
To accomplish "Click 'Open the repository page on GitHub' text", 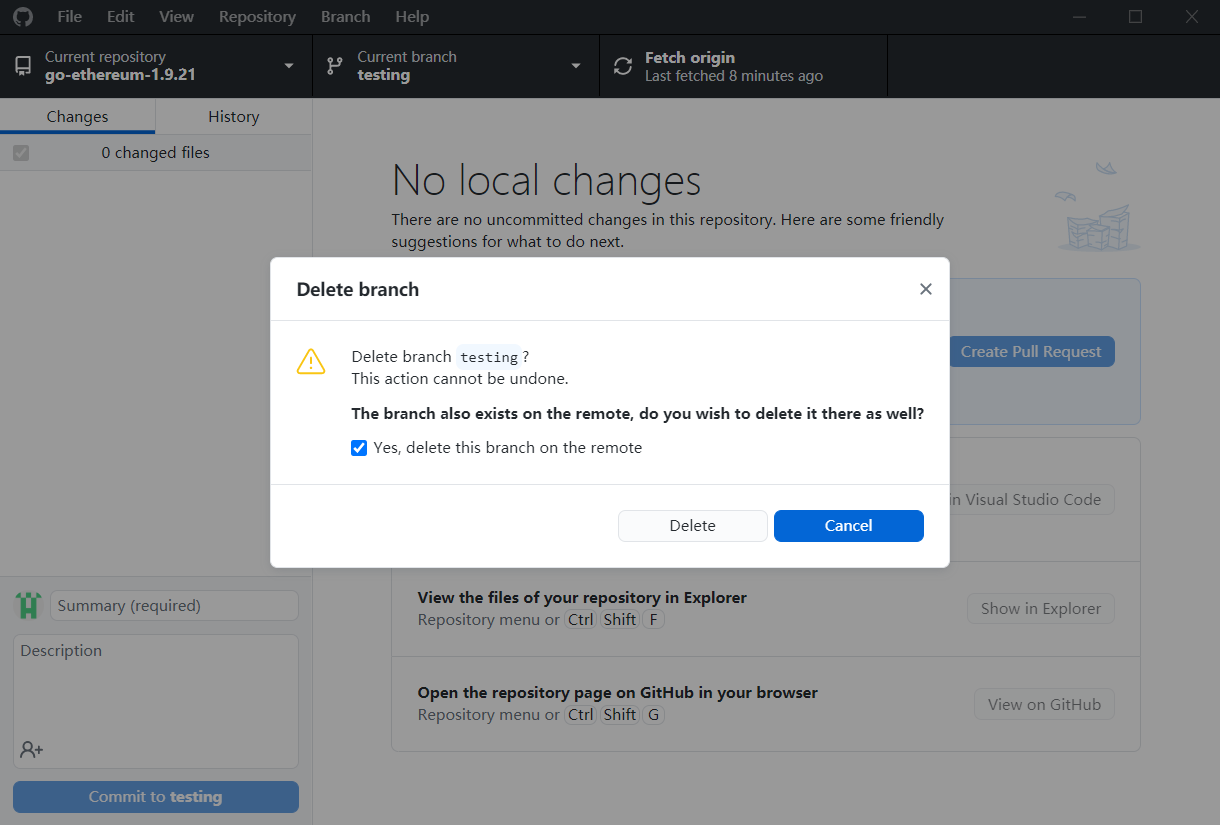I will coord(617,692).
